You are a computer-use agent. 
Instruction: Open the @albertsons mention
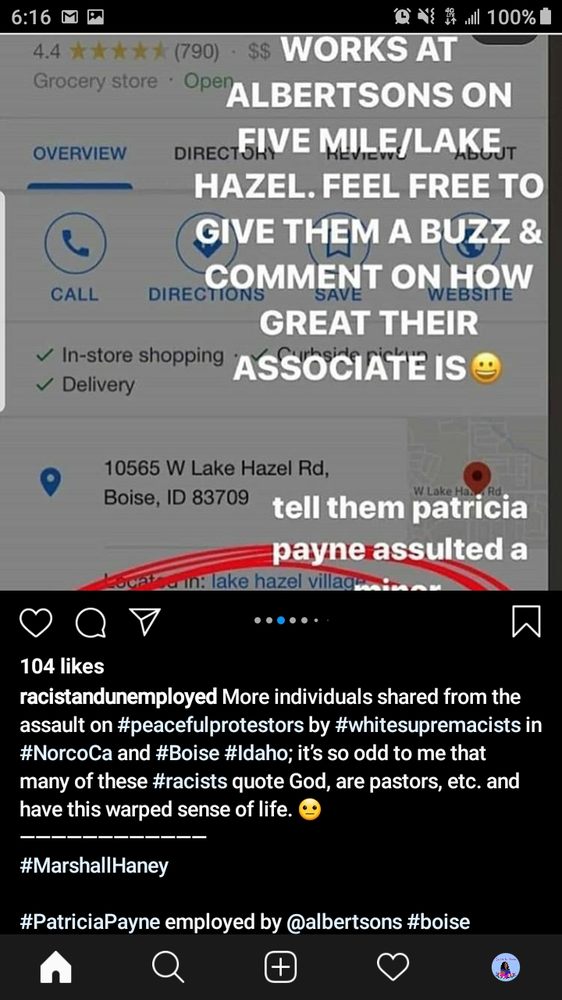344,922
